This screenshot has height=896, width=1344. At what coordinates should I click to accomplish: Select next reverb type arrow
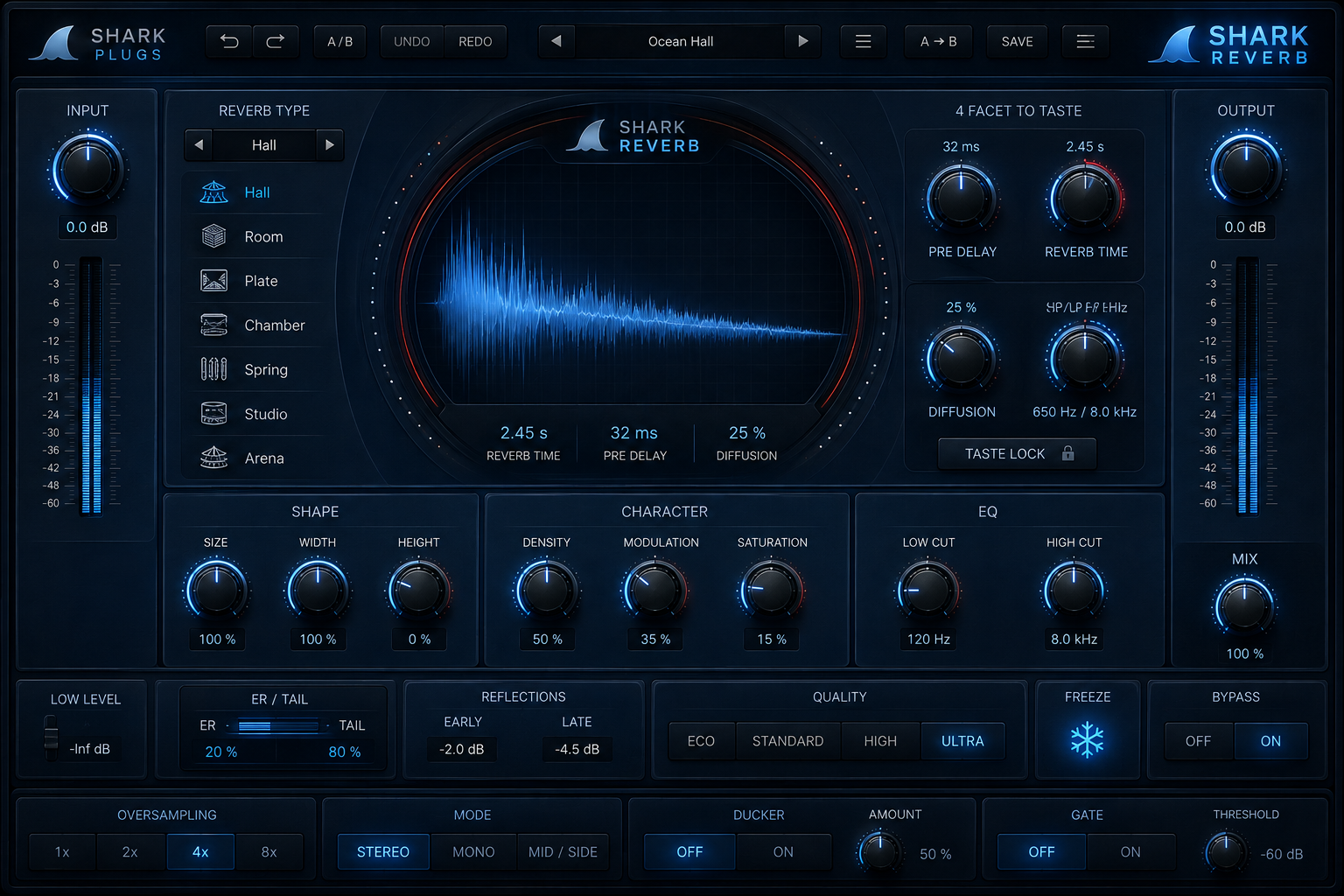coord(330,145)
